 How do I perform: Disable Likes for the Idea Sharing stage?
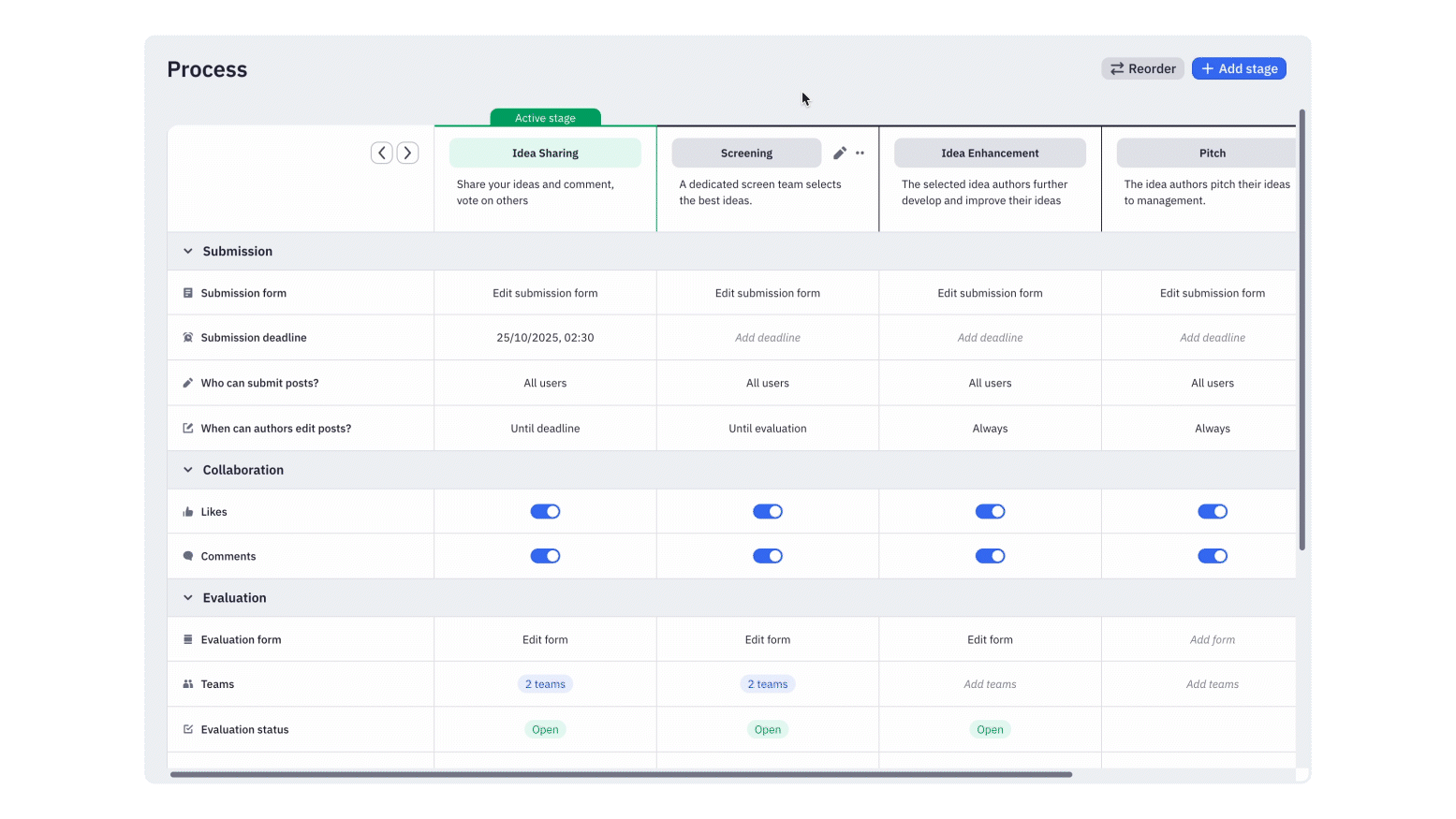(545, 511)
